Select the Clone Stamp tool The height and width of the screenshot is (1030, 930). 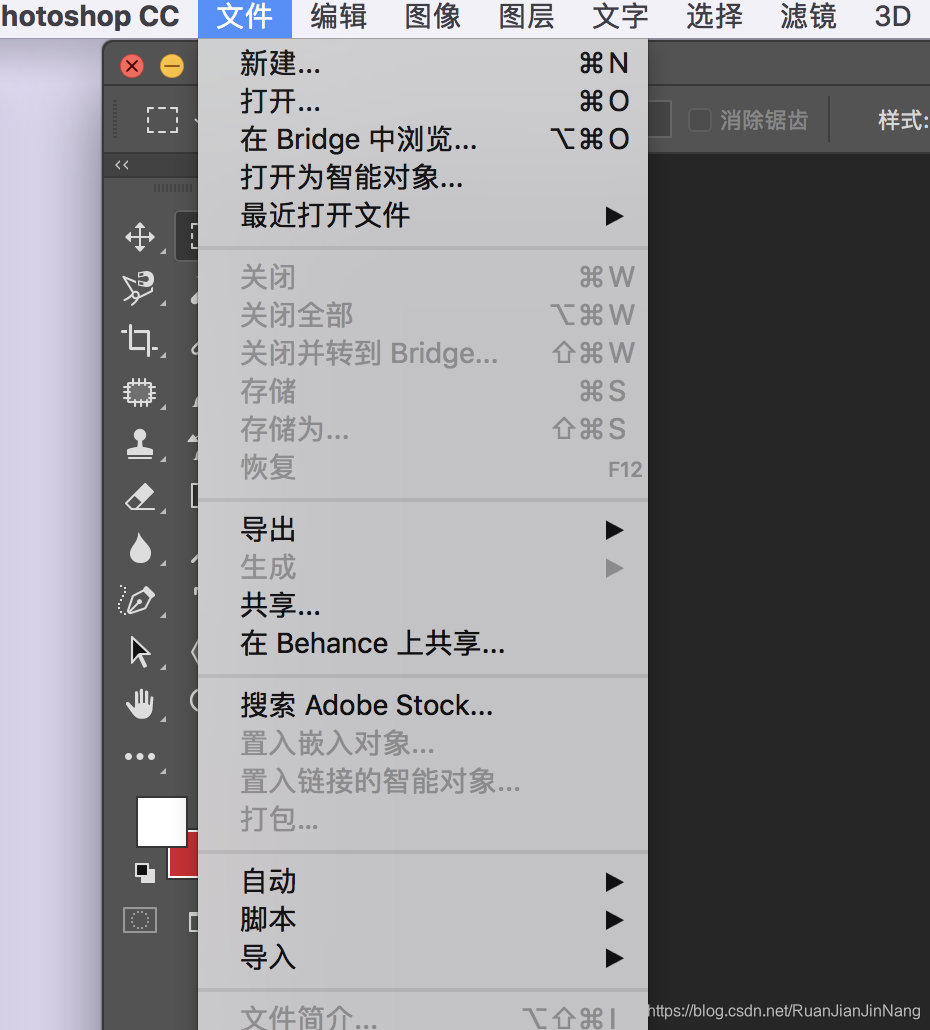click(x=140, y=444)
